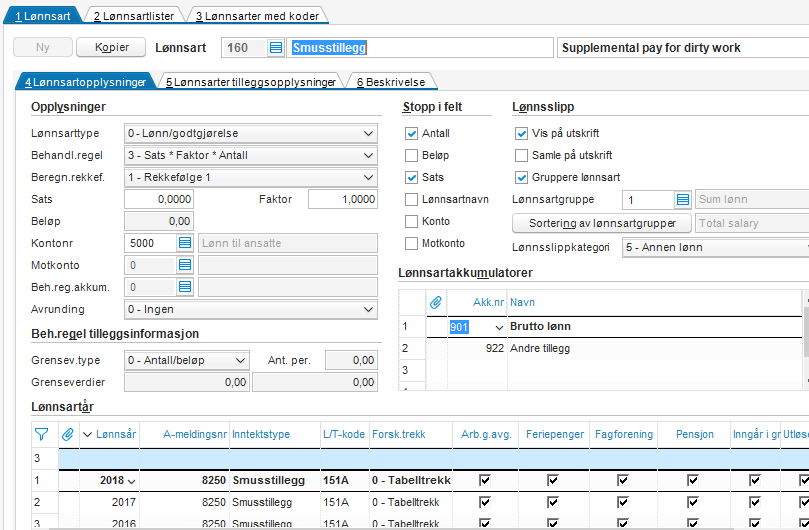Toggle Sats checkbox under Stopp i felt
The height and width of the screenshot is (530, 809).
(x=411, y=178)
